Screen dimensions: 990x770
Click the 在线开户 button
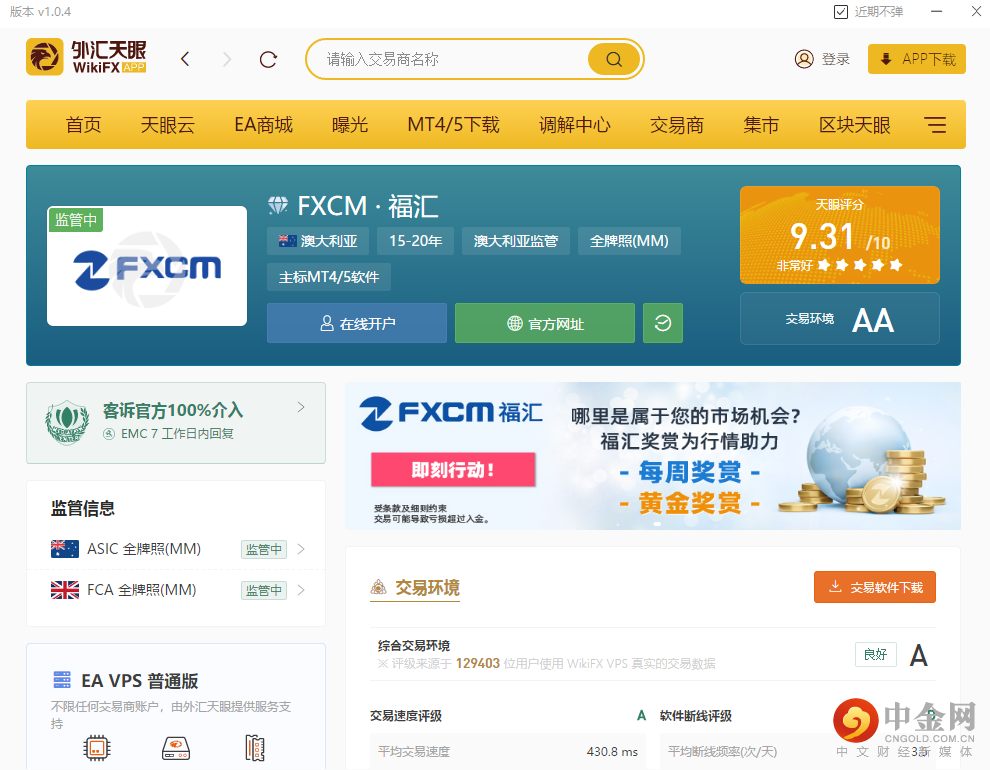click(356, 323)
